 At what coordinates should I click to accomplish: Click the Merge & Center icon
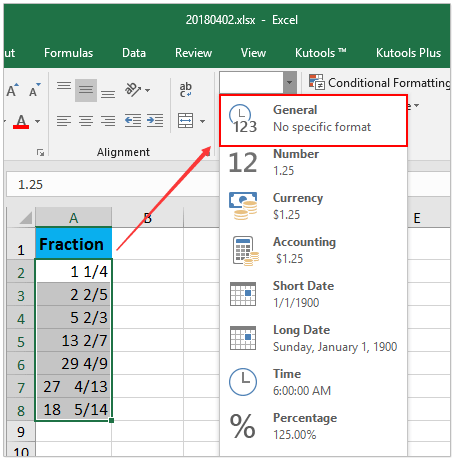(x=185, y=120)
